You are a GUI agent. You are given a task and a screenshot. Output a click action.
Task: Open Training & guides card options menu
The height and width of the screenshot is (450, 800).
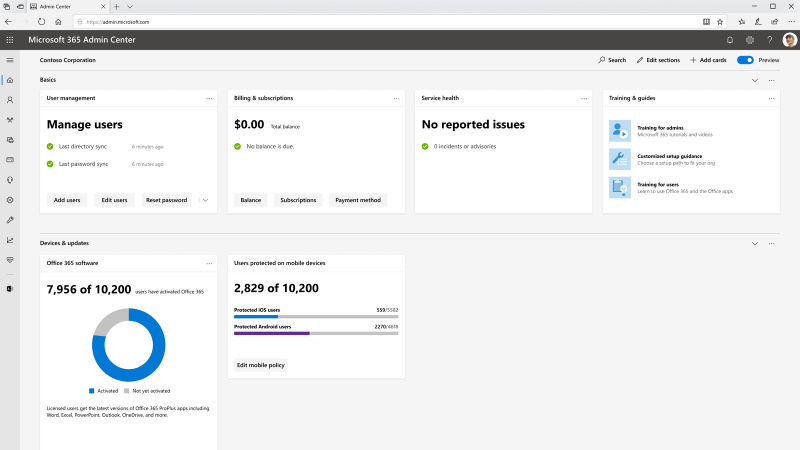point(771,98)
